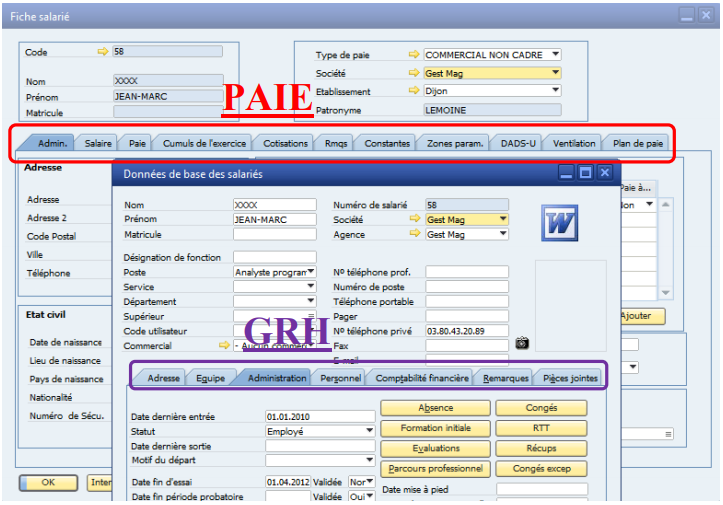This screenshot has width=723, height=505.
Task: Click the Patronyme LEMOINE field
Action: 492,110
